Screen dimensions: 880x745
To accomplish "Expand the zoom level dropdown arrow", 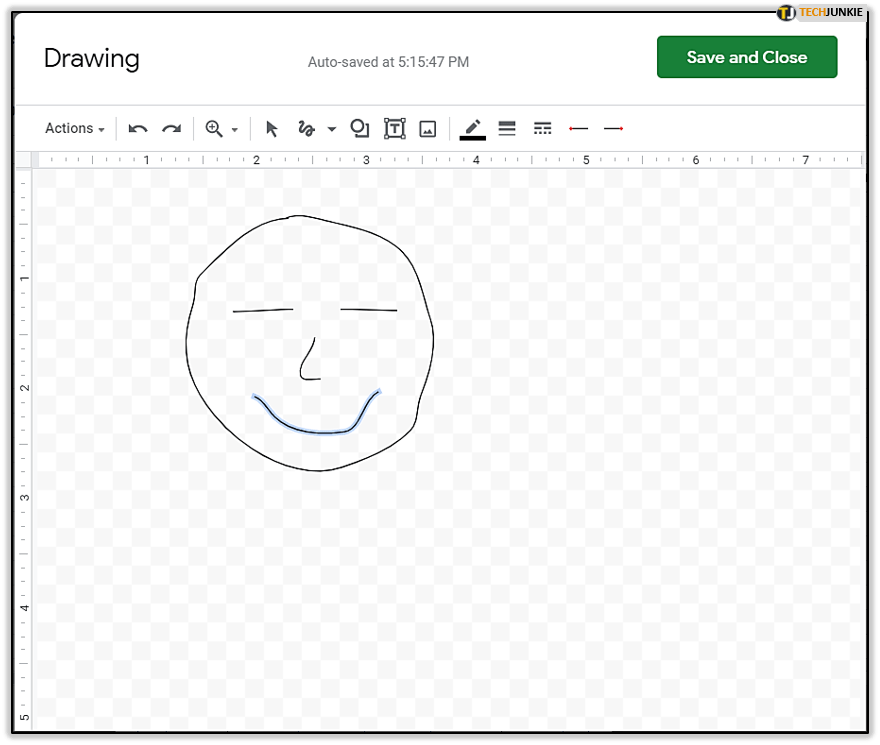I will [235, 130].
